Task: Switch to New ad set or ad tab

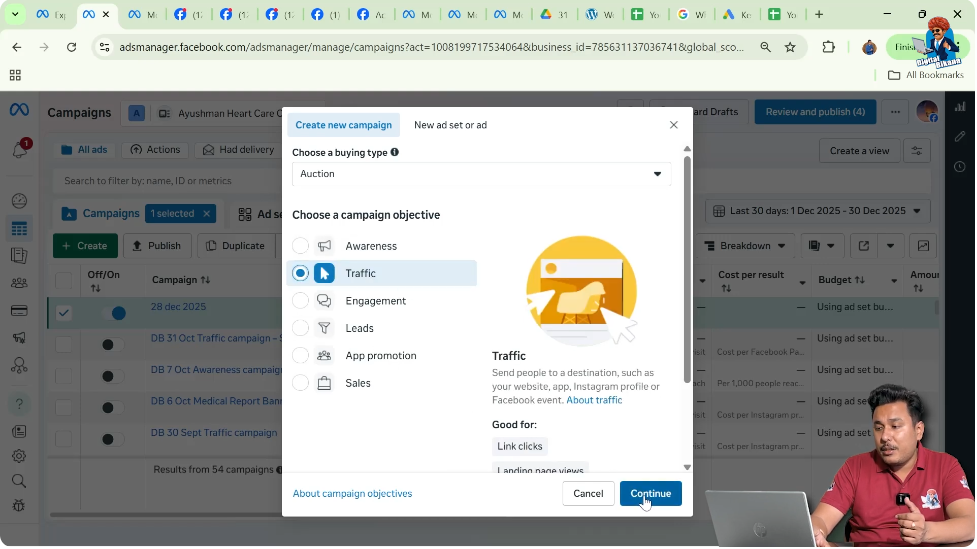Action: tap(450, 125)
